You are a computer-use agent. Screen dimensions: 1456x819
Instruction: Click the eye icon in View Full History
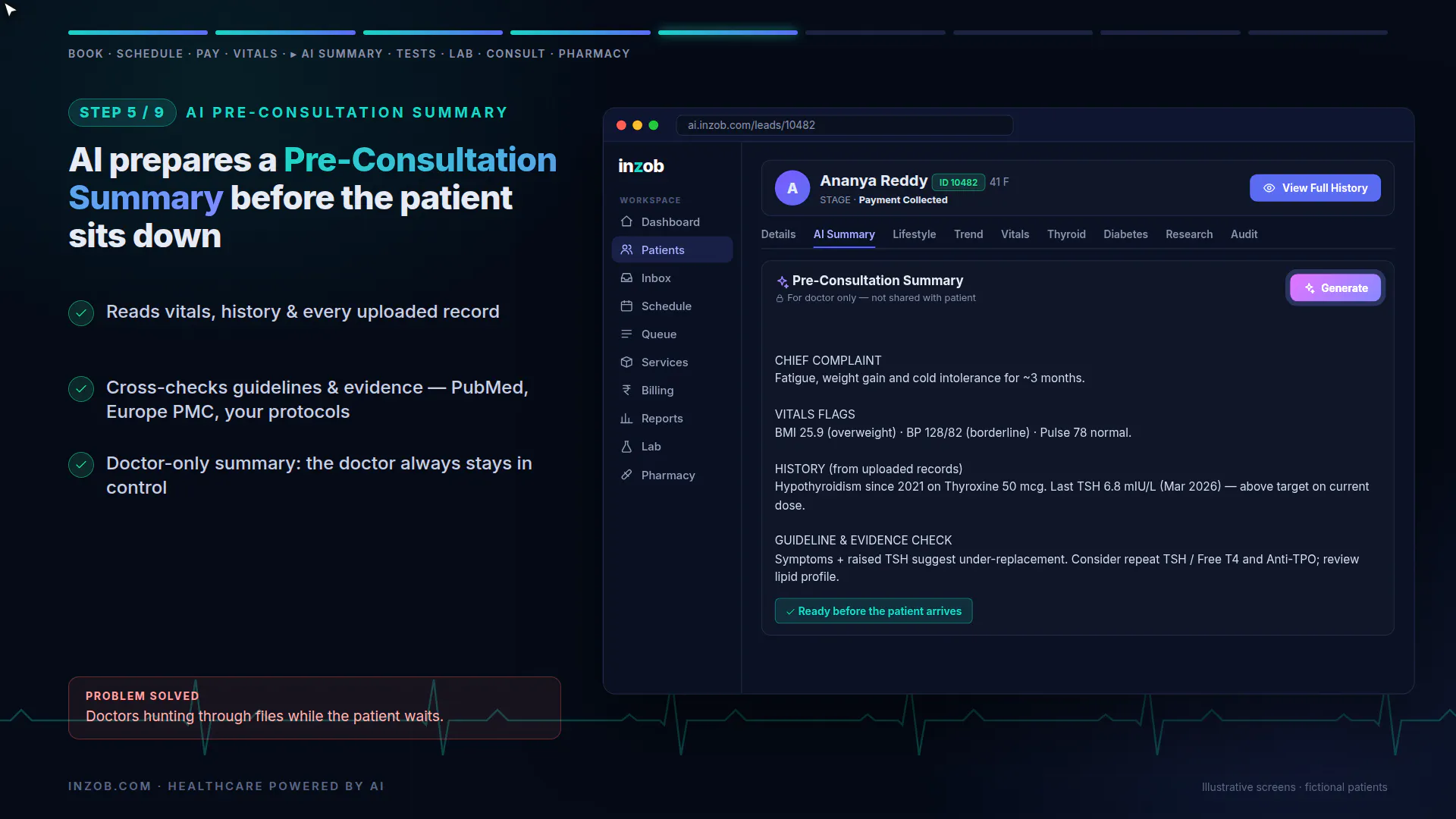pyautogui.click(x=1269, y=188)
